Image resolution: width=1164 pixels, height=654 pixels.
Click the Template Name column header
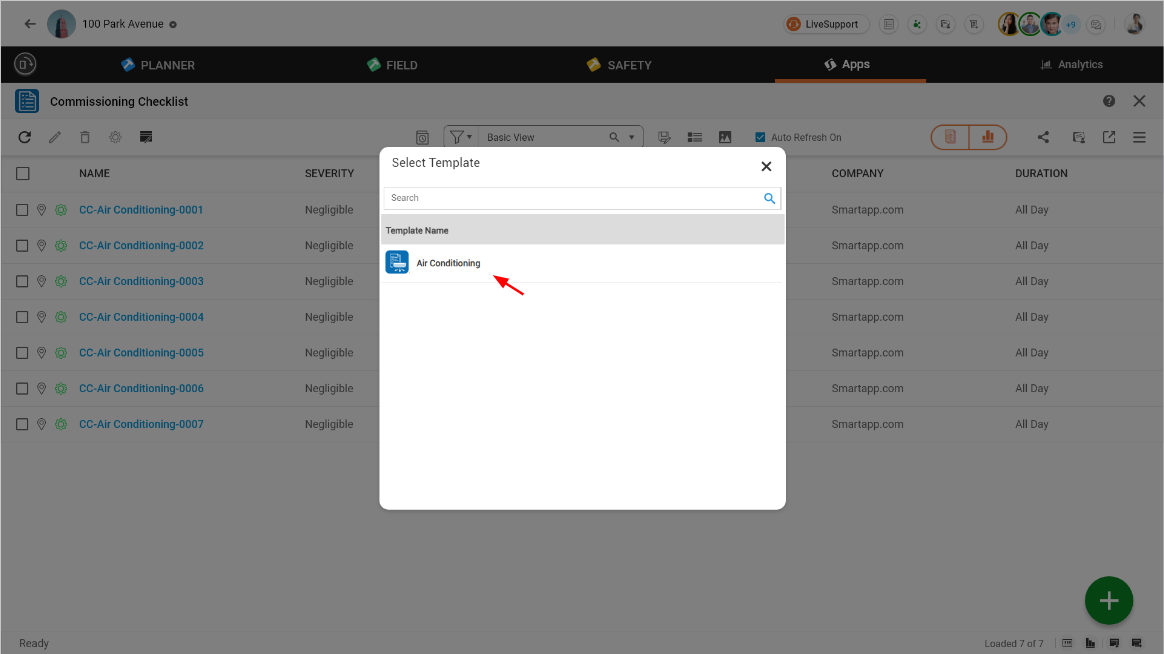tap(417, 231)
